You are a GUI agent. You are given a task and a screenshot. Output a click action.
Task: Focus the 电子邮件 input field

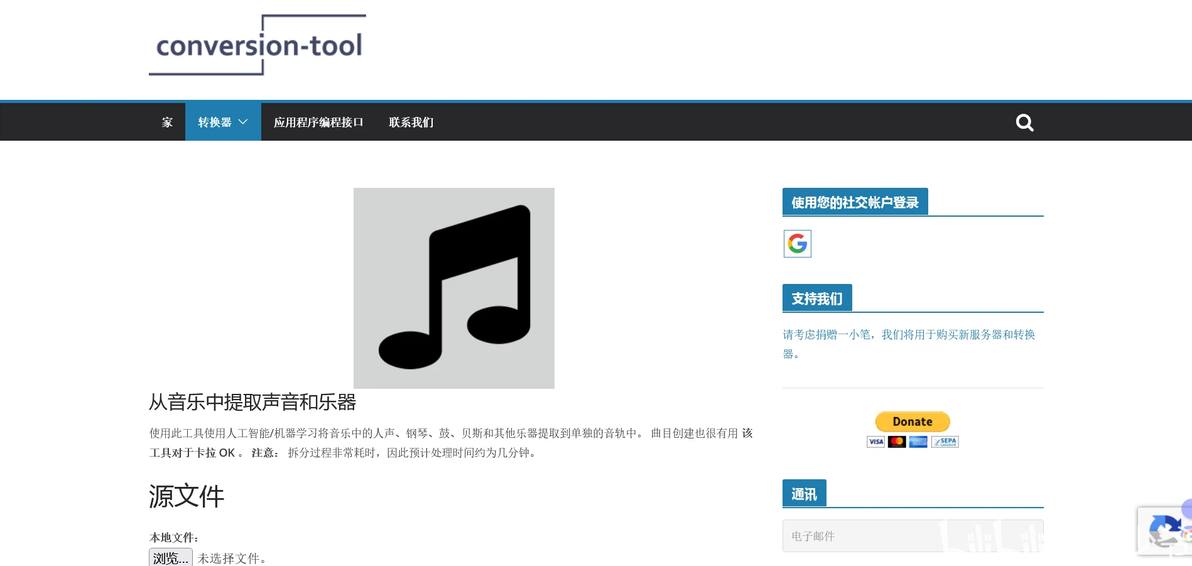tap(912, 536)
